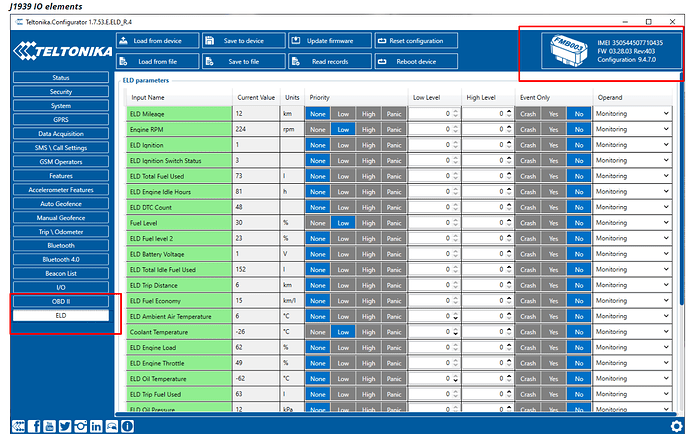The image size is (690, 434).
Task: Open the Security section
Action: point(61,92)
